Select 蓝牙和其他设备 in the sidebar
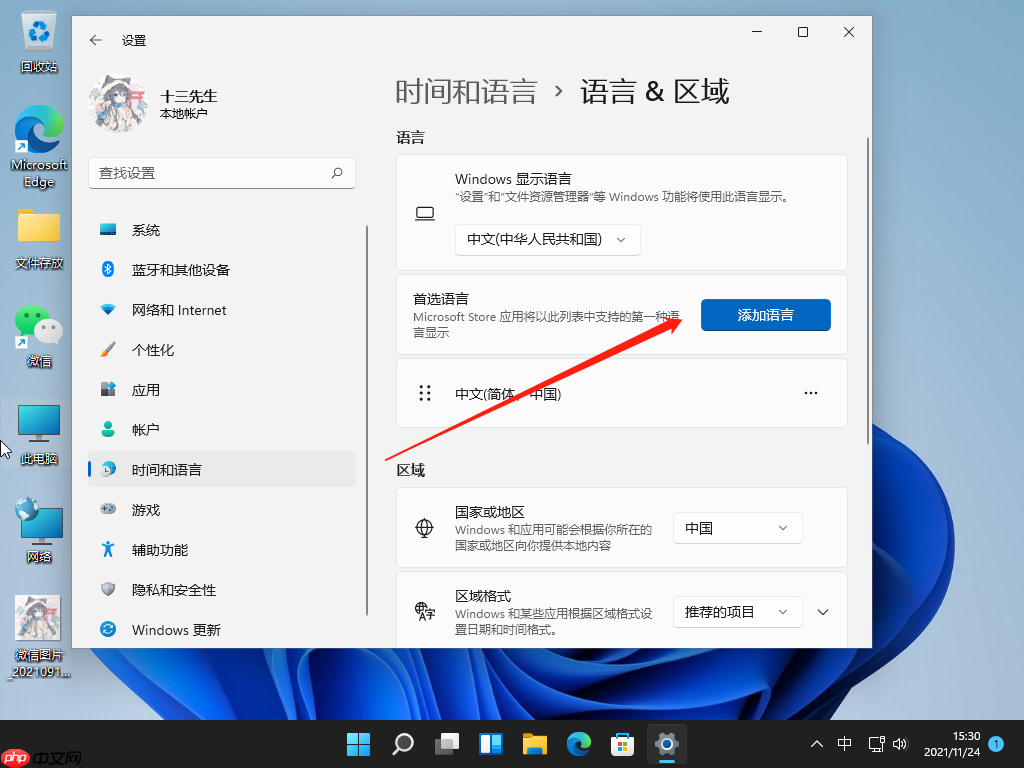This screenshot has height=768, width=1024. click(180, 269)
